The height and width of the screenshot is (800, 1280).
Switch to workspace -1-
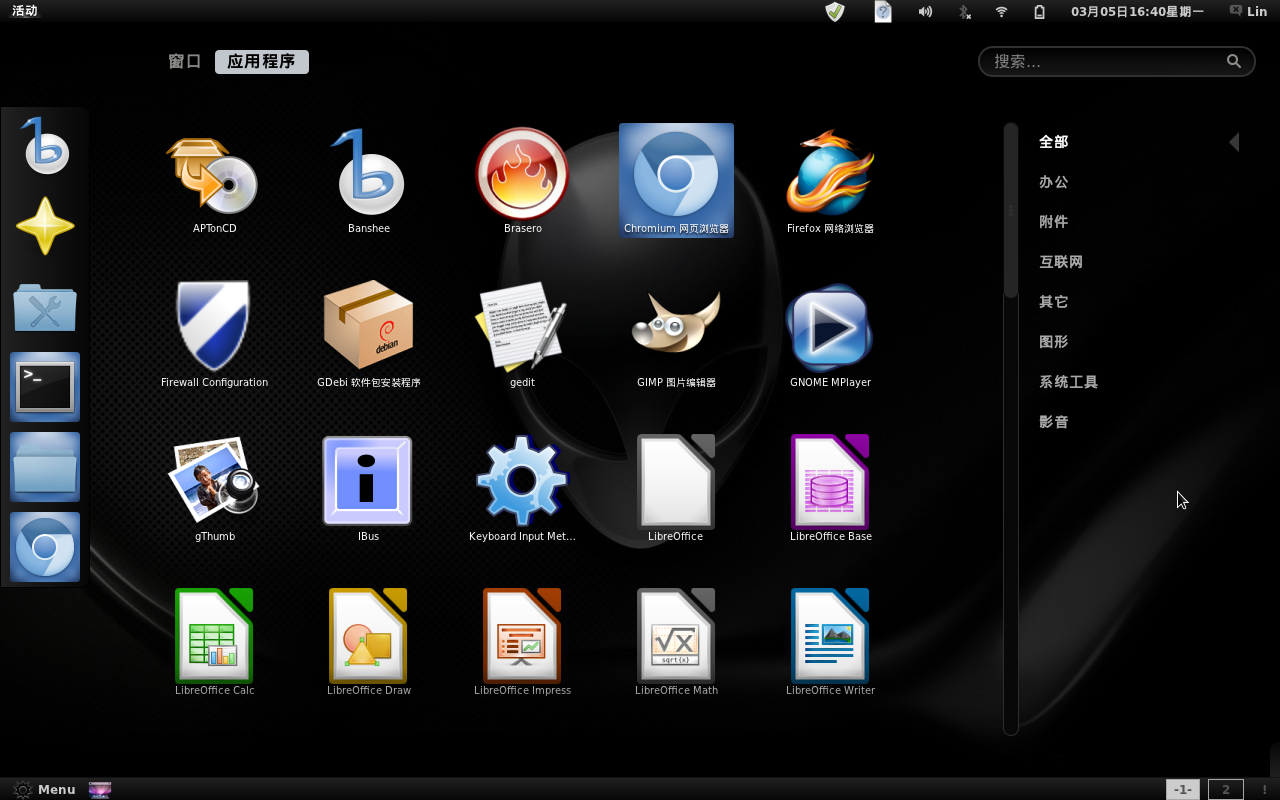tap(1183, 789)
